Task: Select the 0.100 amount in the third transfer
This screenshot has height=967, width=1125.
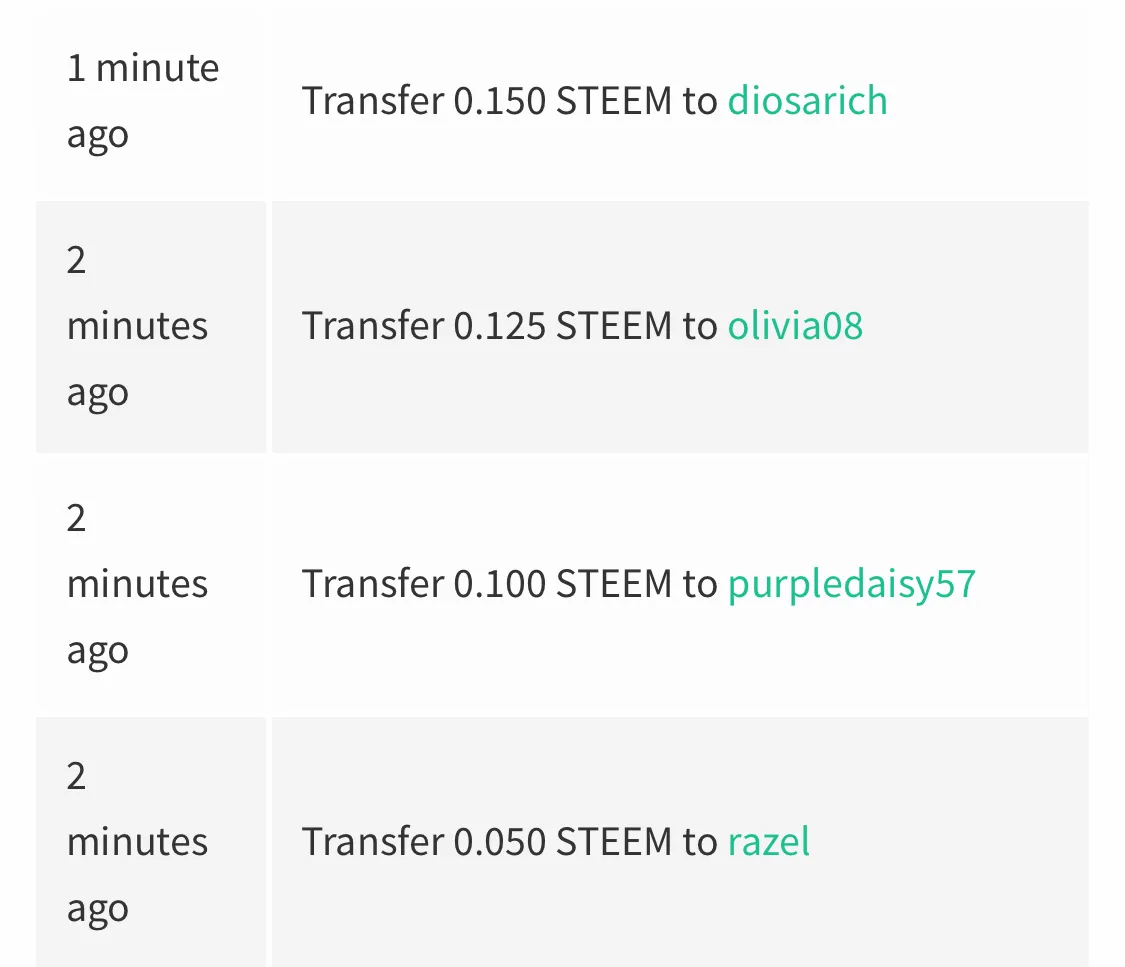Action: 499,584
